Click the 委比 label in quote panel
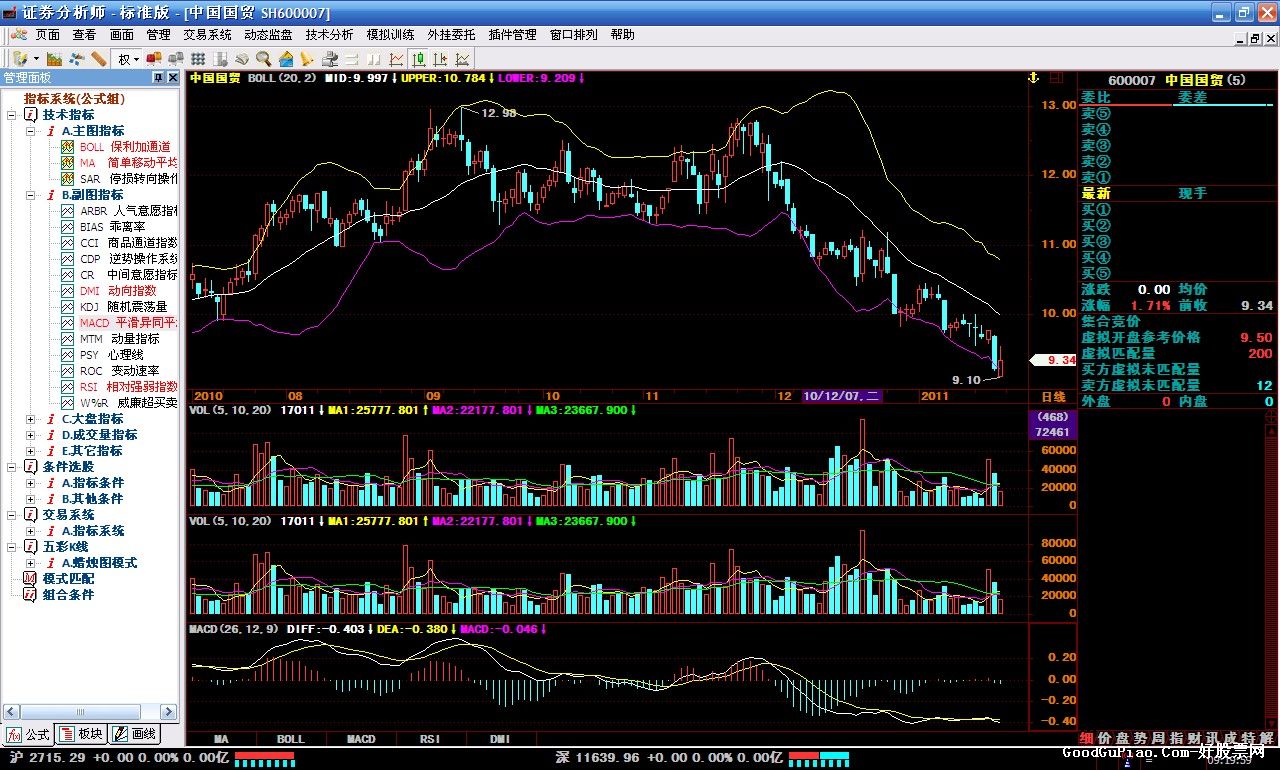The image size is (1280, 770). click(1095, 97)
